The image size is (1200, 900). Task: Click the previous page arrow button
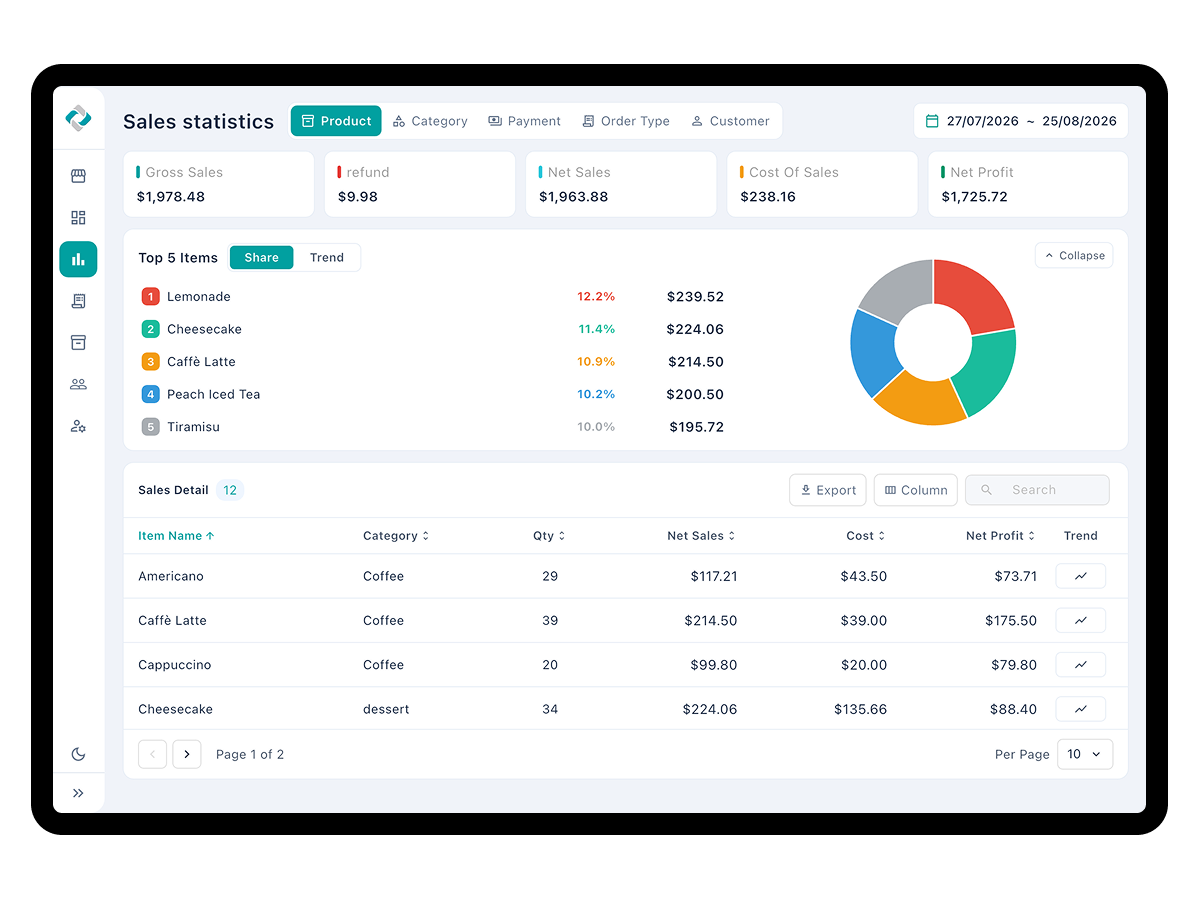tap(152, 754)
